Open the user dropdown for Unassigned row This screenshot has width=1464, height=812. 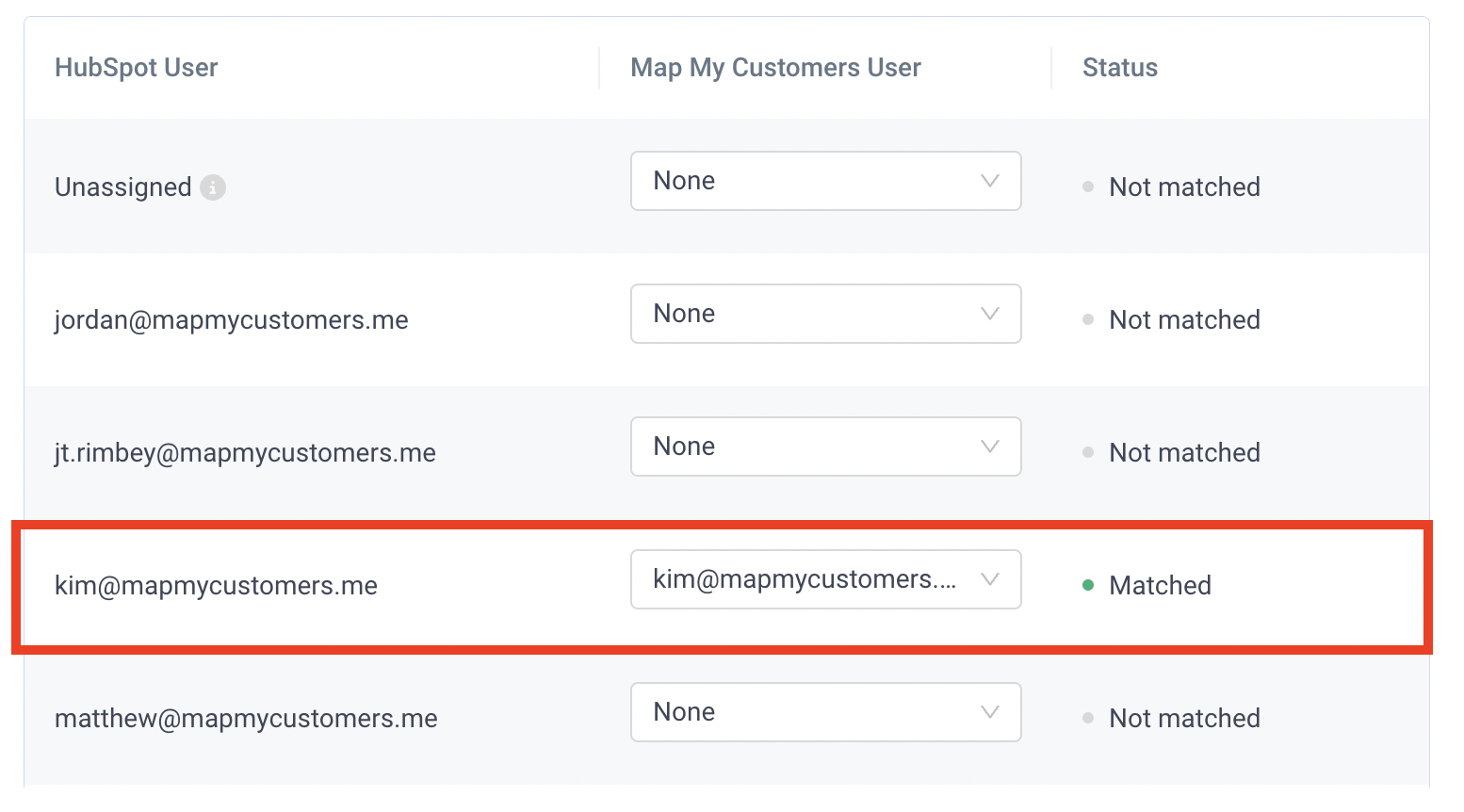pyautogui.click(x=825, y=181)
